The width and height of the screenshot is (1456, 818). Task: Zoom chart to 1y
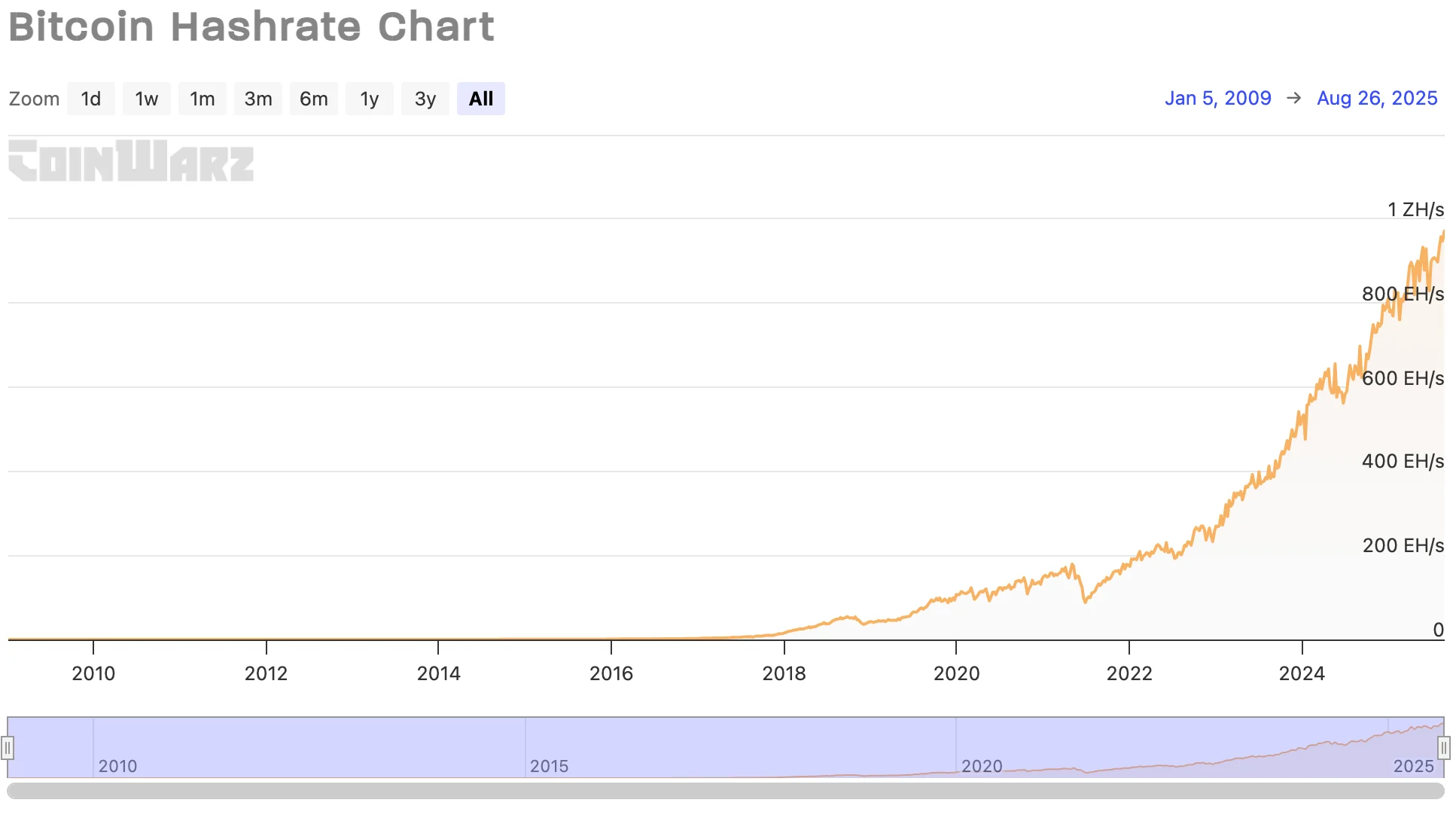370,99
